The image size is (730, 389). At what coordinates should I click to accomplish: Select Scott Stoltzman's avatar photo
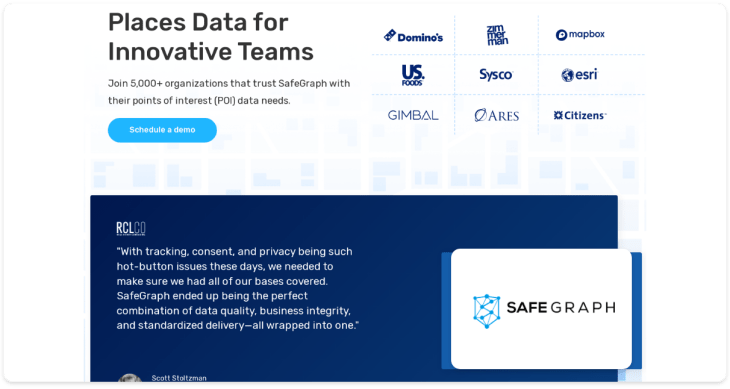[x=130, y=378]
